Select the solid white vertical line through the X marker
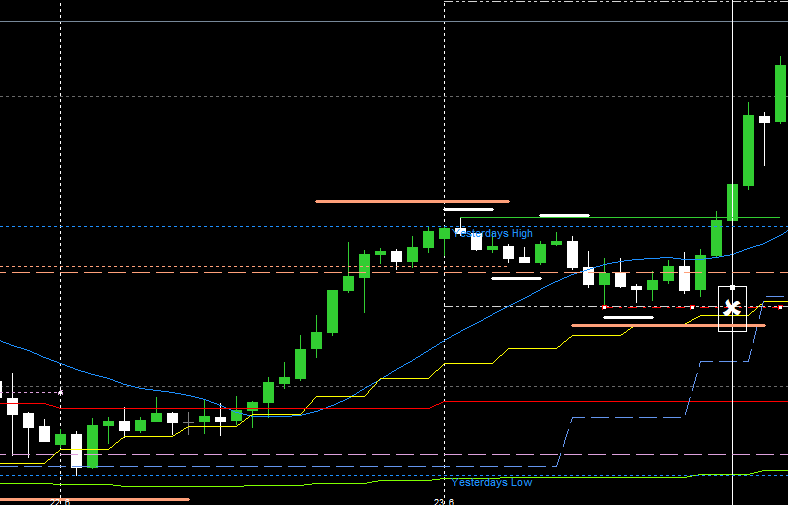788x505 pixels. 733,150
